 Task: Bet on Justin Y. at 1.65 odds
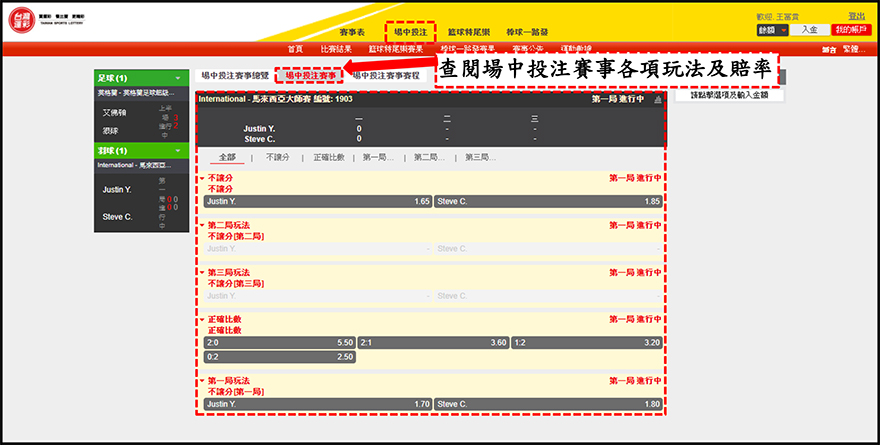pyautogui.click(x=317, y=201)
